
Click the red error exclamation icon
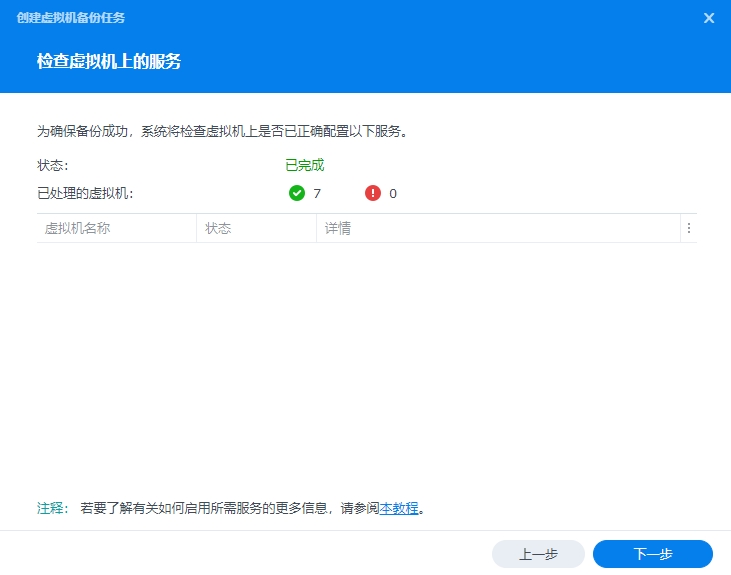tap(373, 193)
